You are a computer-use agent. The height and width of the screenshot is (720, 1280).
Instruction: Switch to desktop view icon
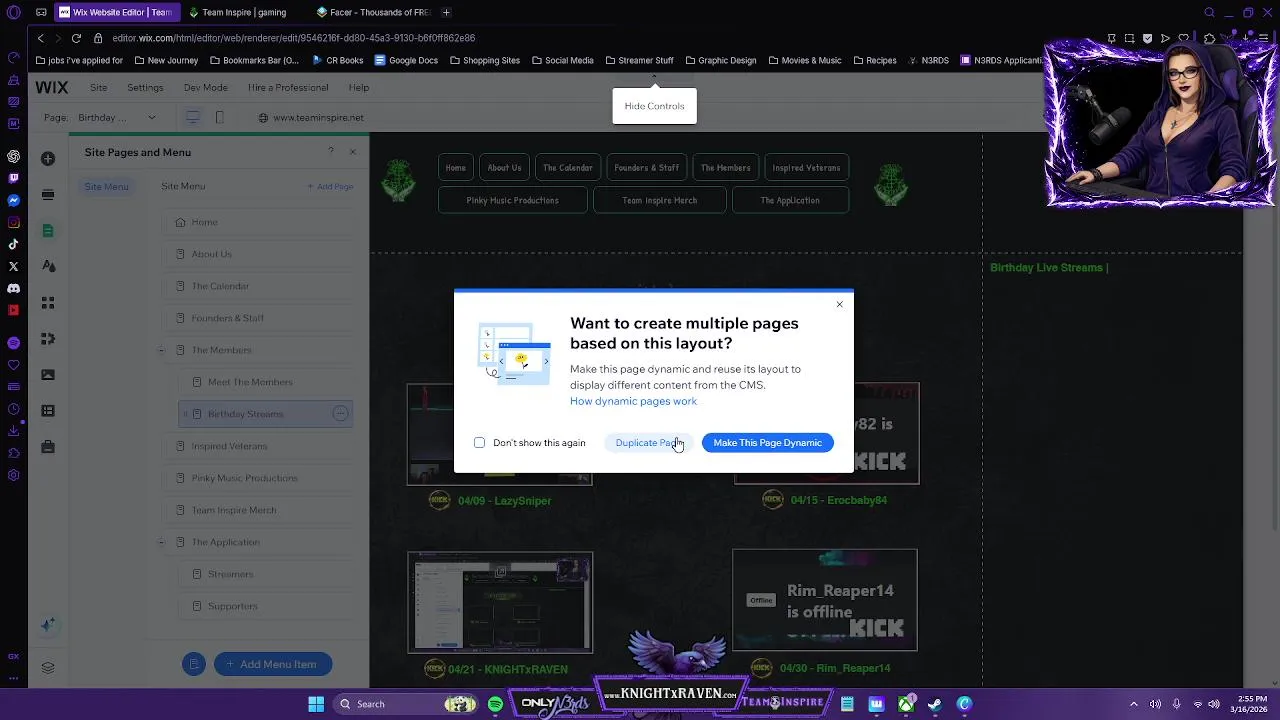point(193,117)
